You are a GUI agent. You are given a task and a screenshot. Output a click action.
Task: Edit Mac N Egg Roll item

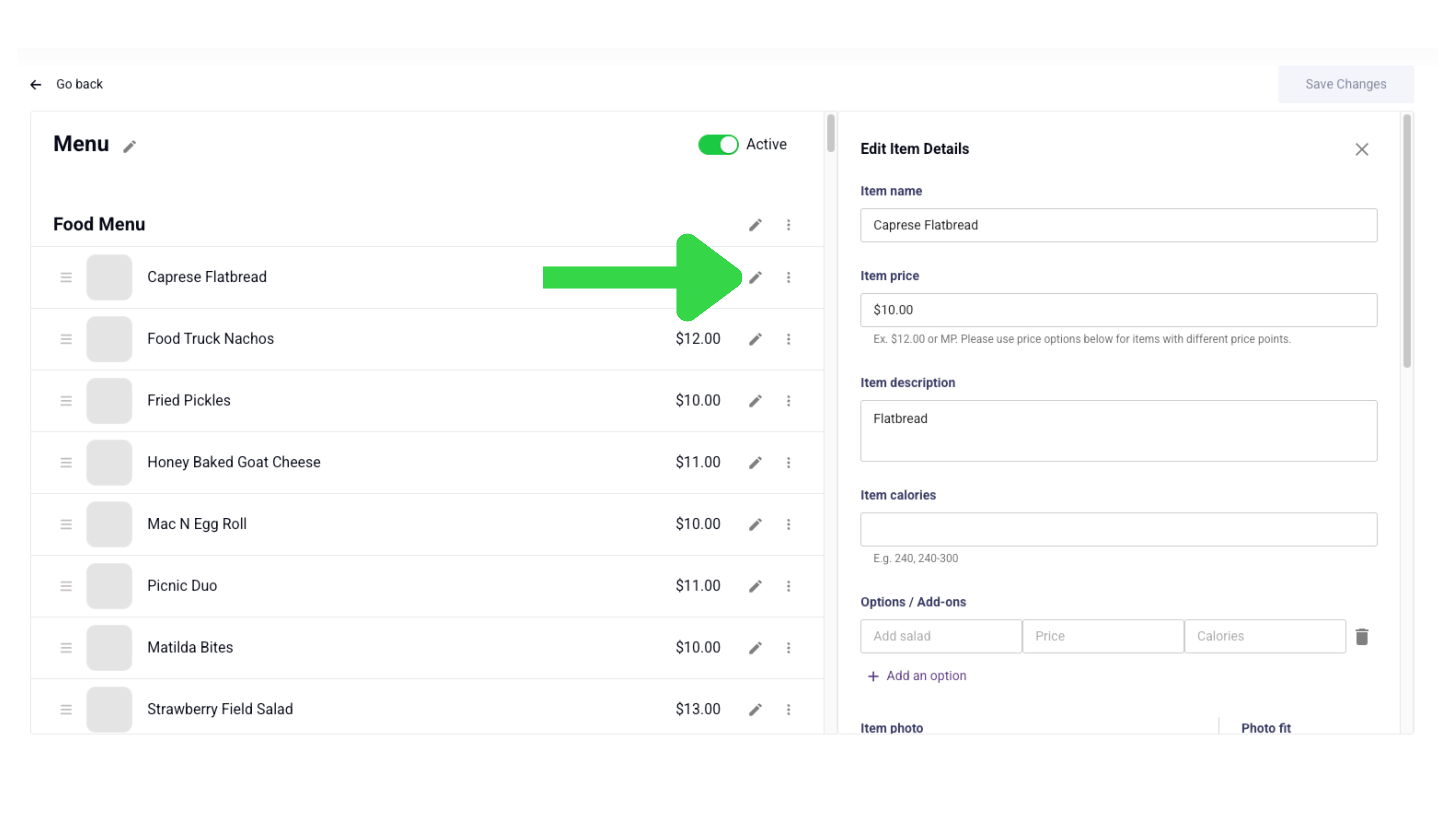[755, 524]
